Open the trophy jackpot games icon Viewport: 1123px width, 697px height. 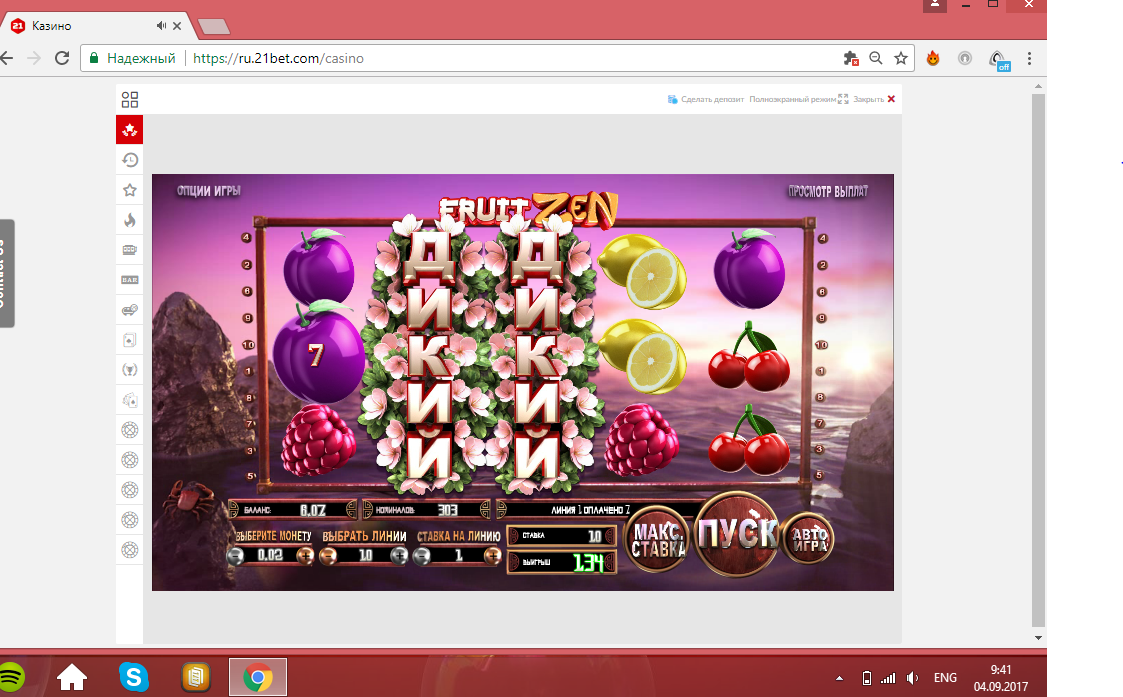(x=130, y=370)
